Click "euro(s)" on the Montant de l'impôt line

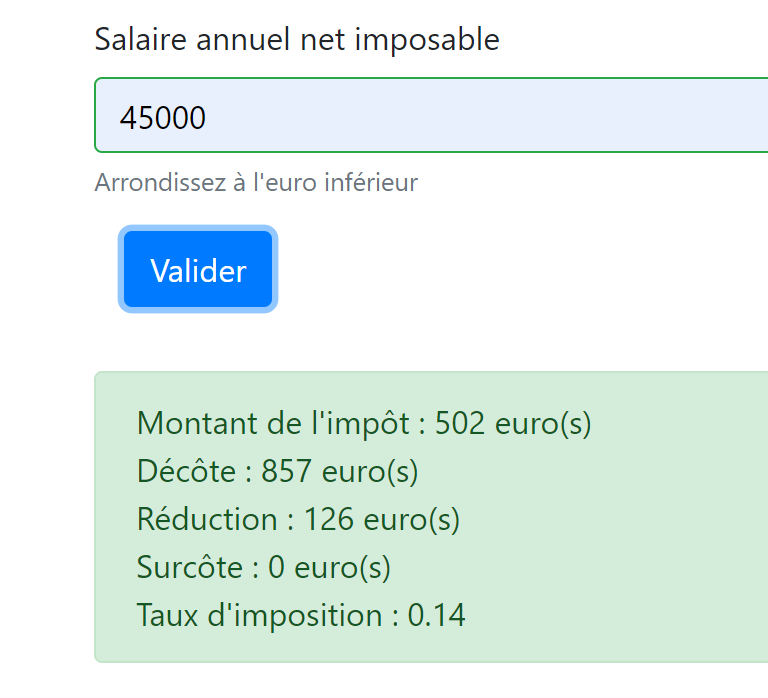coord(543,423)
